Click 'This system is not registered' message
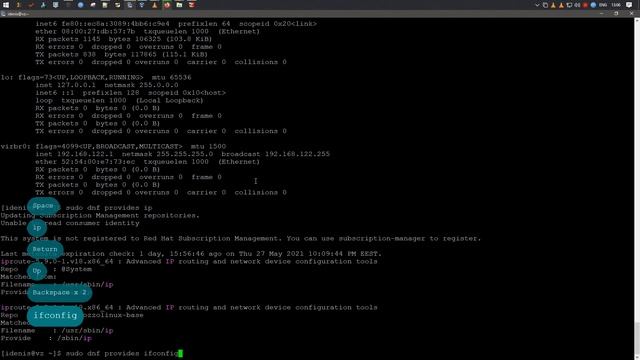This screenshot has height=360, width=640. (241, 238)
